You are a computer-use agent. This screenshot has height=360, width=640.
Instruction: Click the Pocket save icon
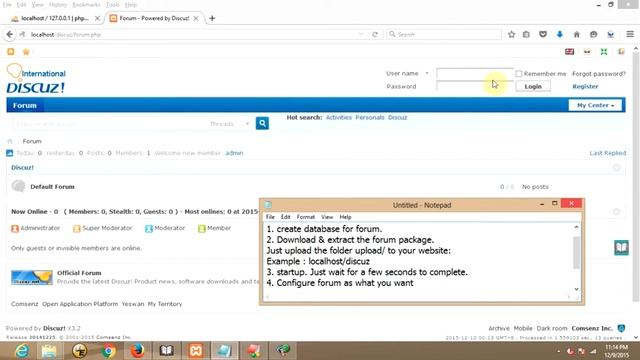click(x=543, y=35)
